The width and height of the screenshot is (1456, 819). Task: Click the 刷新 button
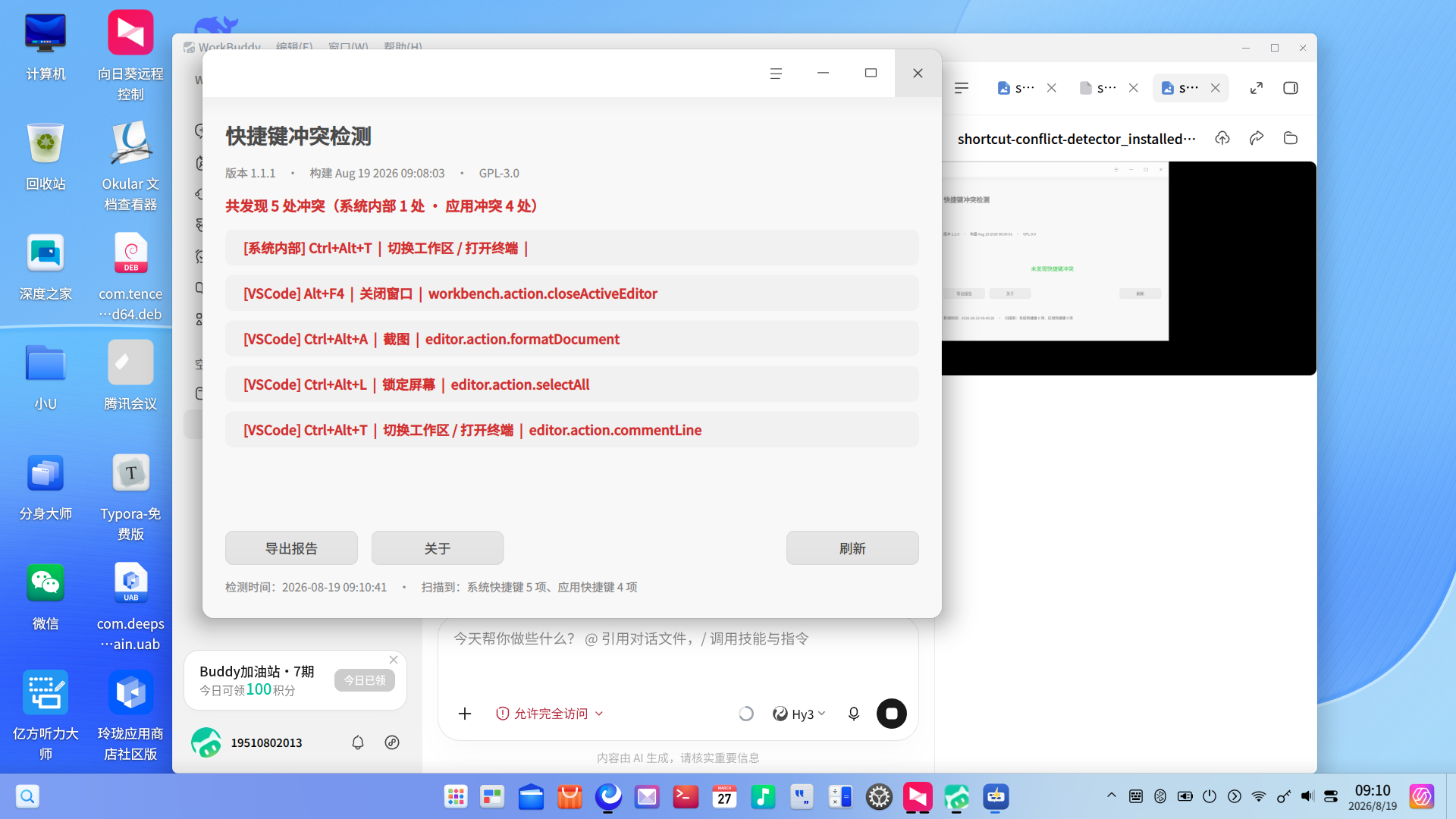(852, 548)
